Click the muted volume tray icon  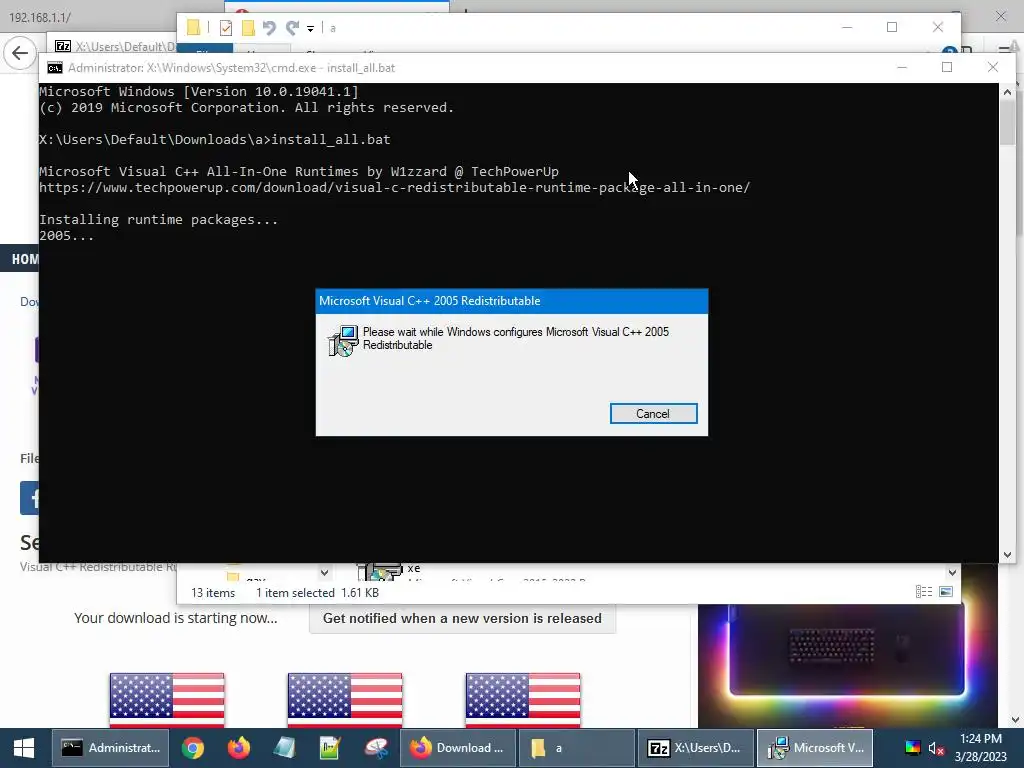[x=936, y=748]
